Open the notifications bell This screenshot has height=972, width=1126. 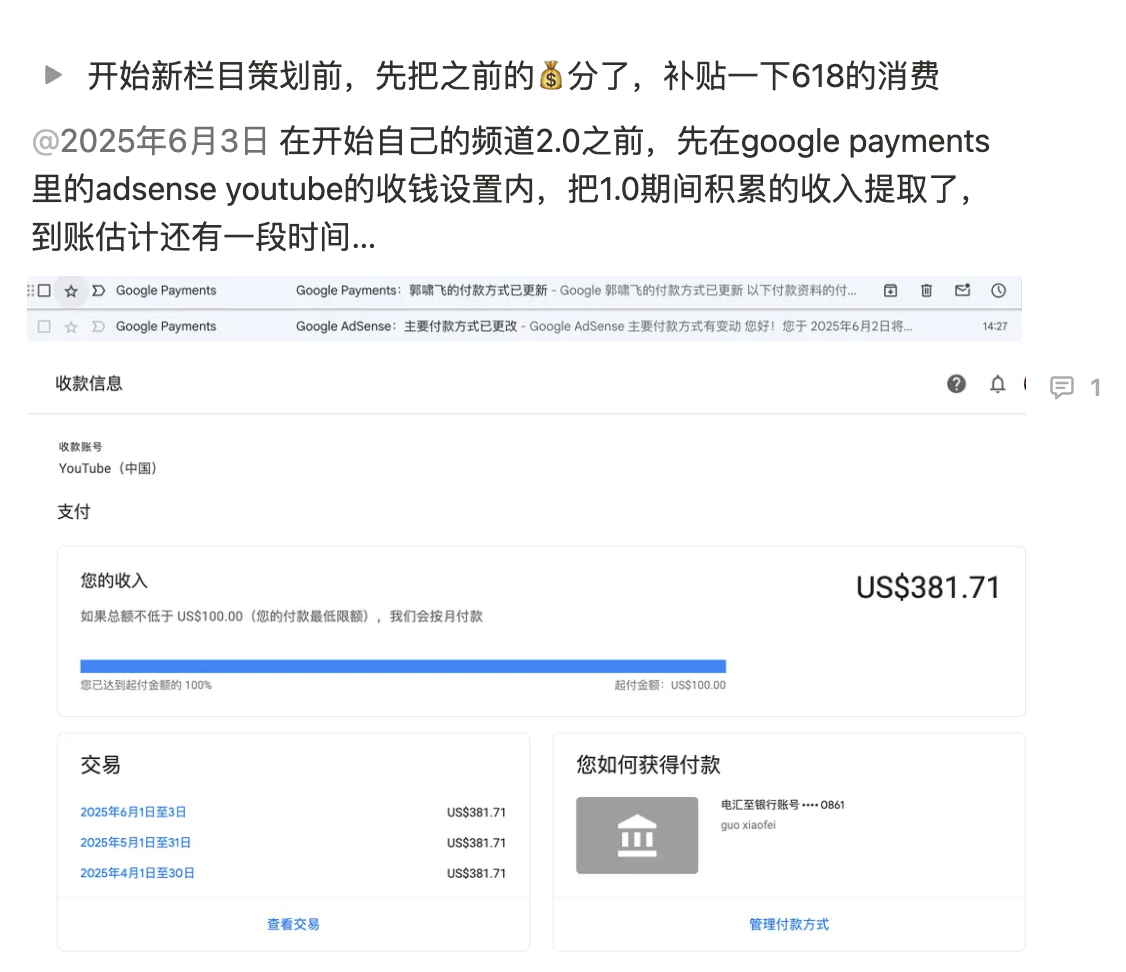[997, 383]
